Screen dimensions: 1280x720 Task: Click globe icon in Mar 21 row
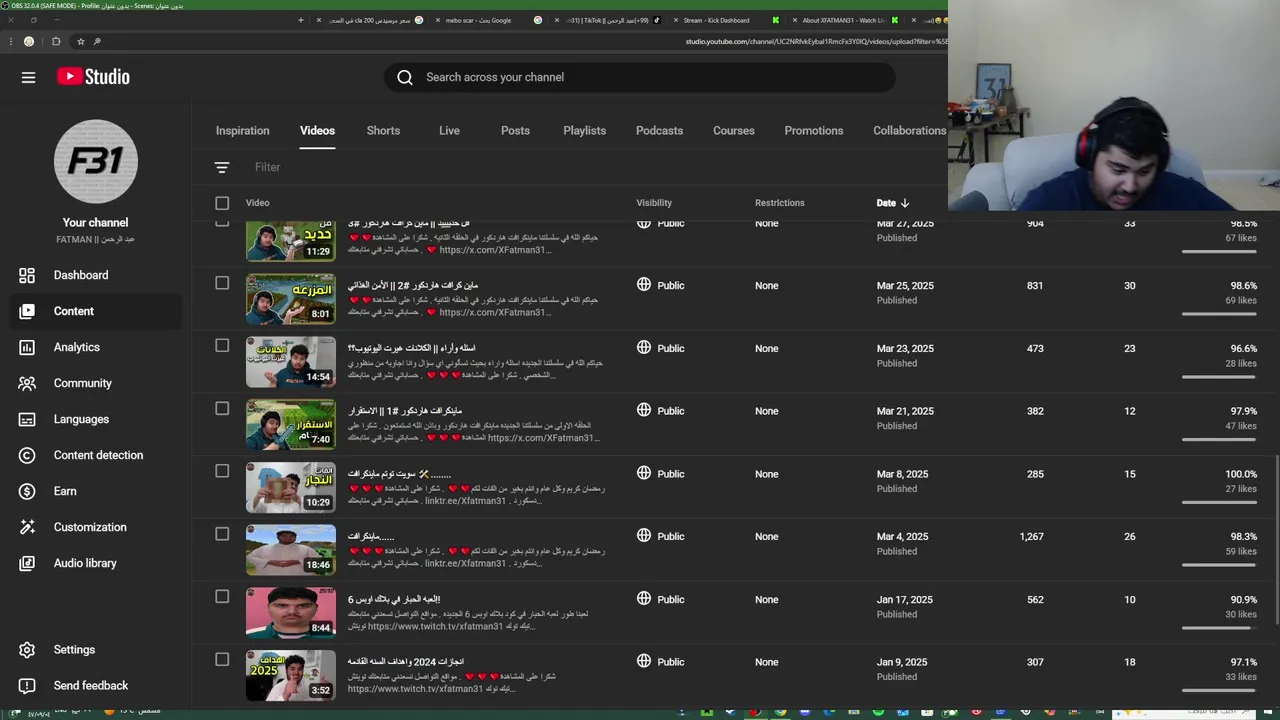pos(644,410)
